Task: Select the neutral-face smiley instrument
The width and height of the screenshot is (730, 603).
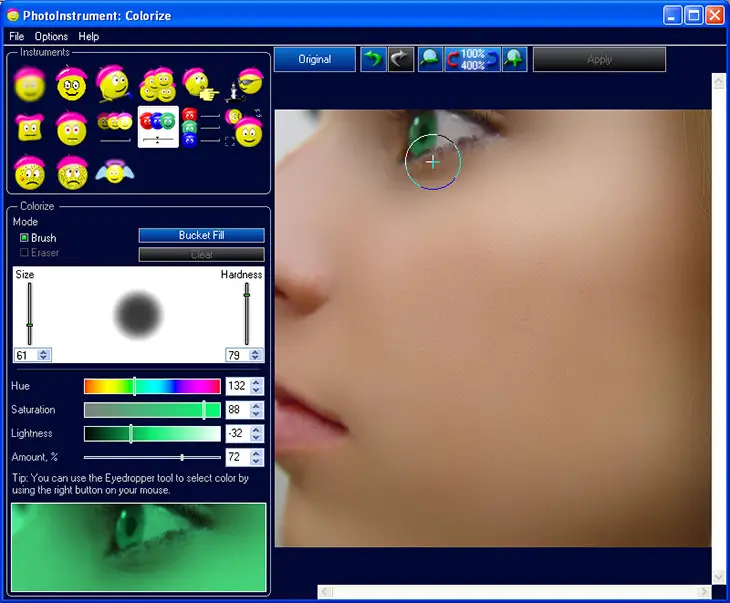Action: point(72,129)
